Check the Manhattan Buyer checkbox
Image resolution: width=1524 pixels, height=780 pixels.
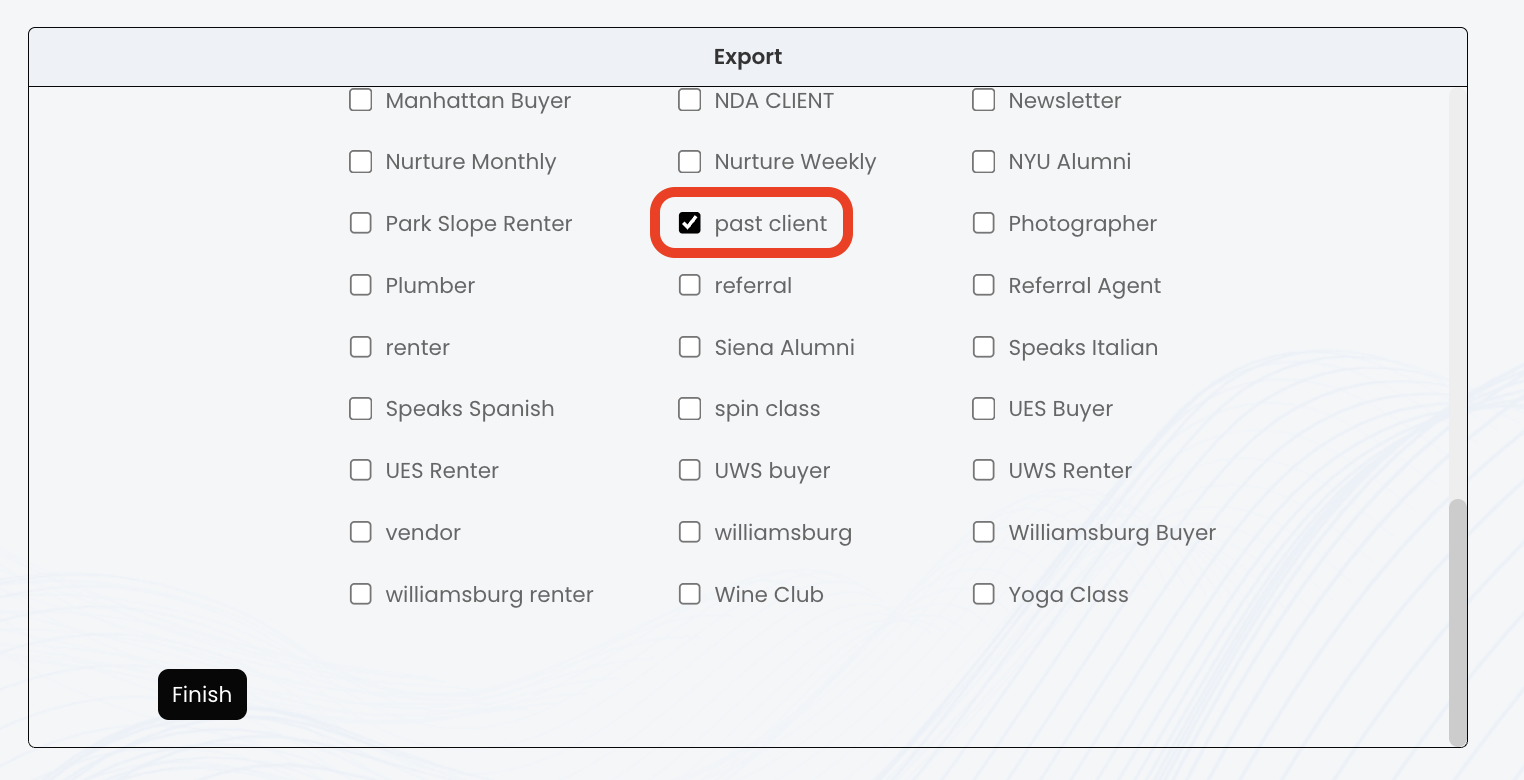(361, 101)
